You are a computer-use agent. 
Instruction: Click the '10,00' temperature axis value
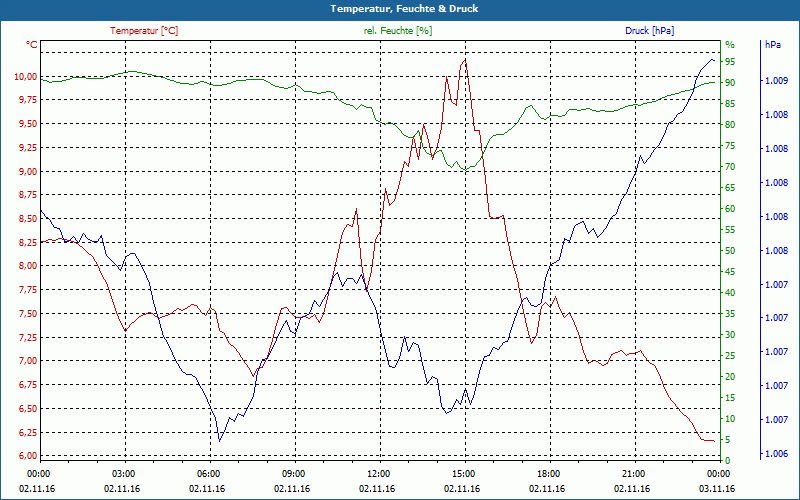tap(26, 77)
